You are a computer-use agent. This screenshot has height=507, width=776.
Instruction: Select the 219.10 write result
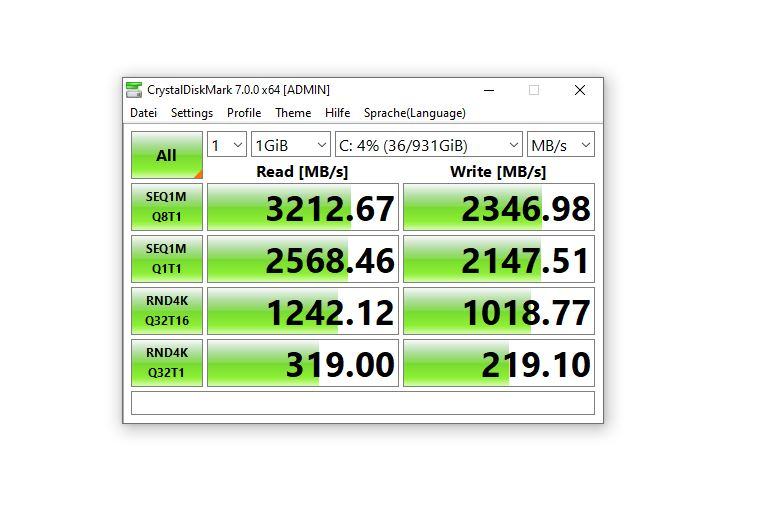(499, 363)
